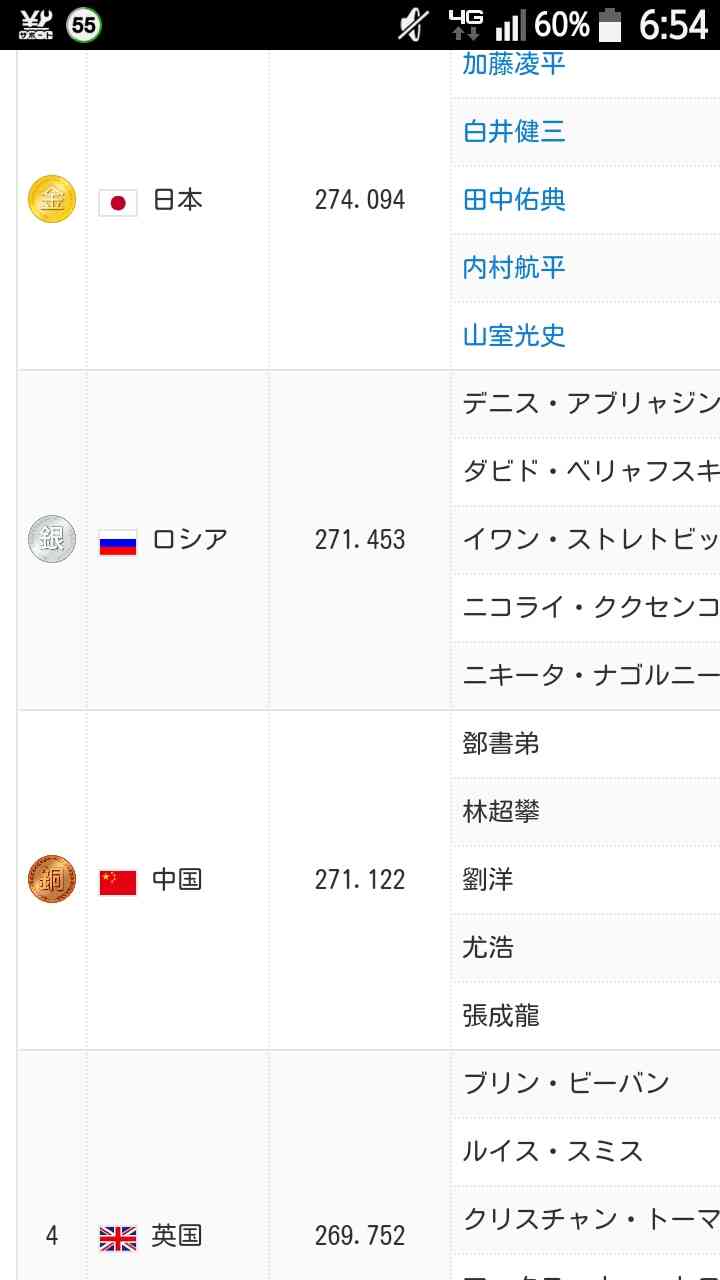720x1280 pixels.
Task: Tap the Japan flag icon
Action: point(118,203)
